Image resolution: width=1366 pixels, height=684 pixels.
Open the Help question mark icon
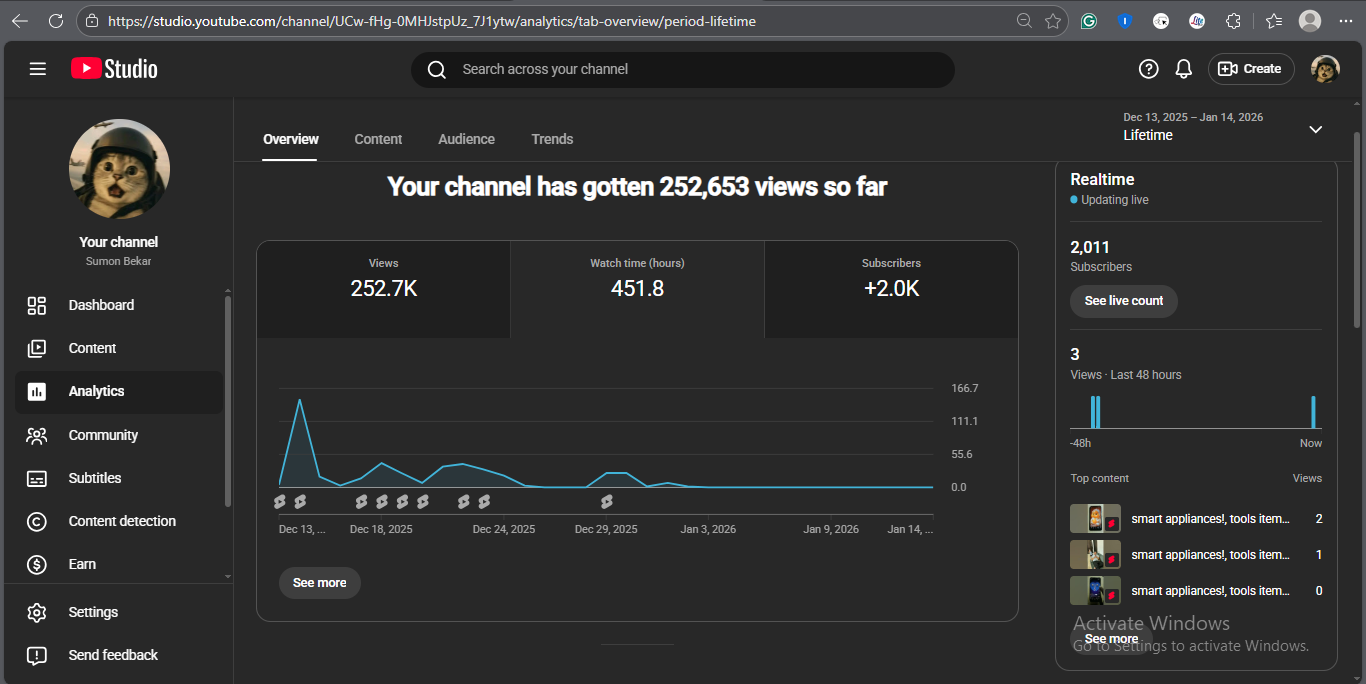[1149, 69]
